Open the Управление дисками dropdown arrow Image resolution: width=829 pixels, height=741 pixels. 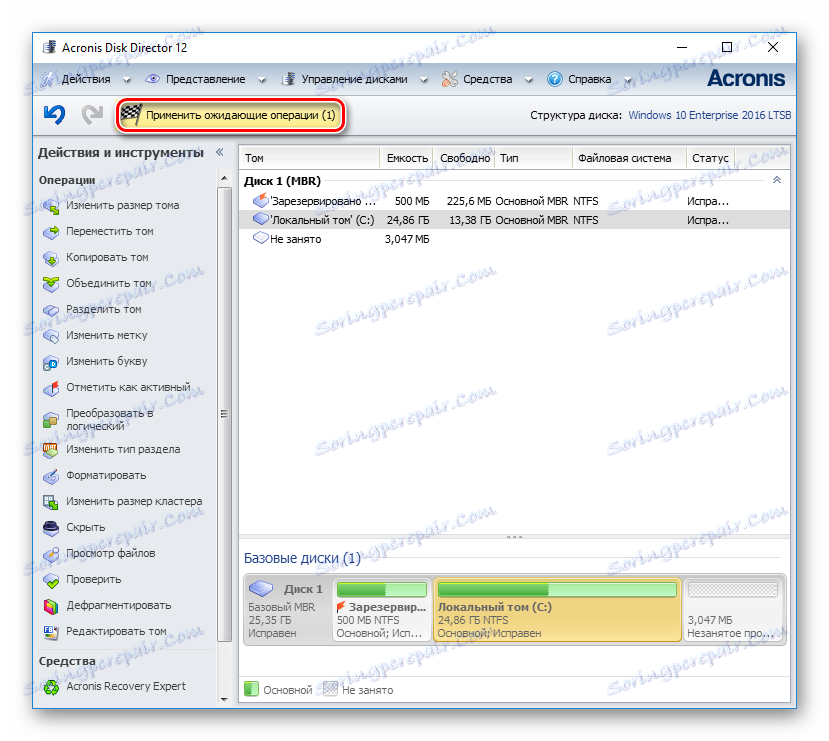423,80
